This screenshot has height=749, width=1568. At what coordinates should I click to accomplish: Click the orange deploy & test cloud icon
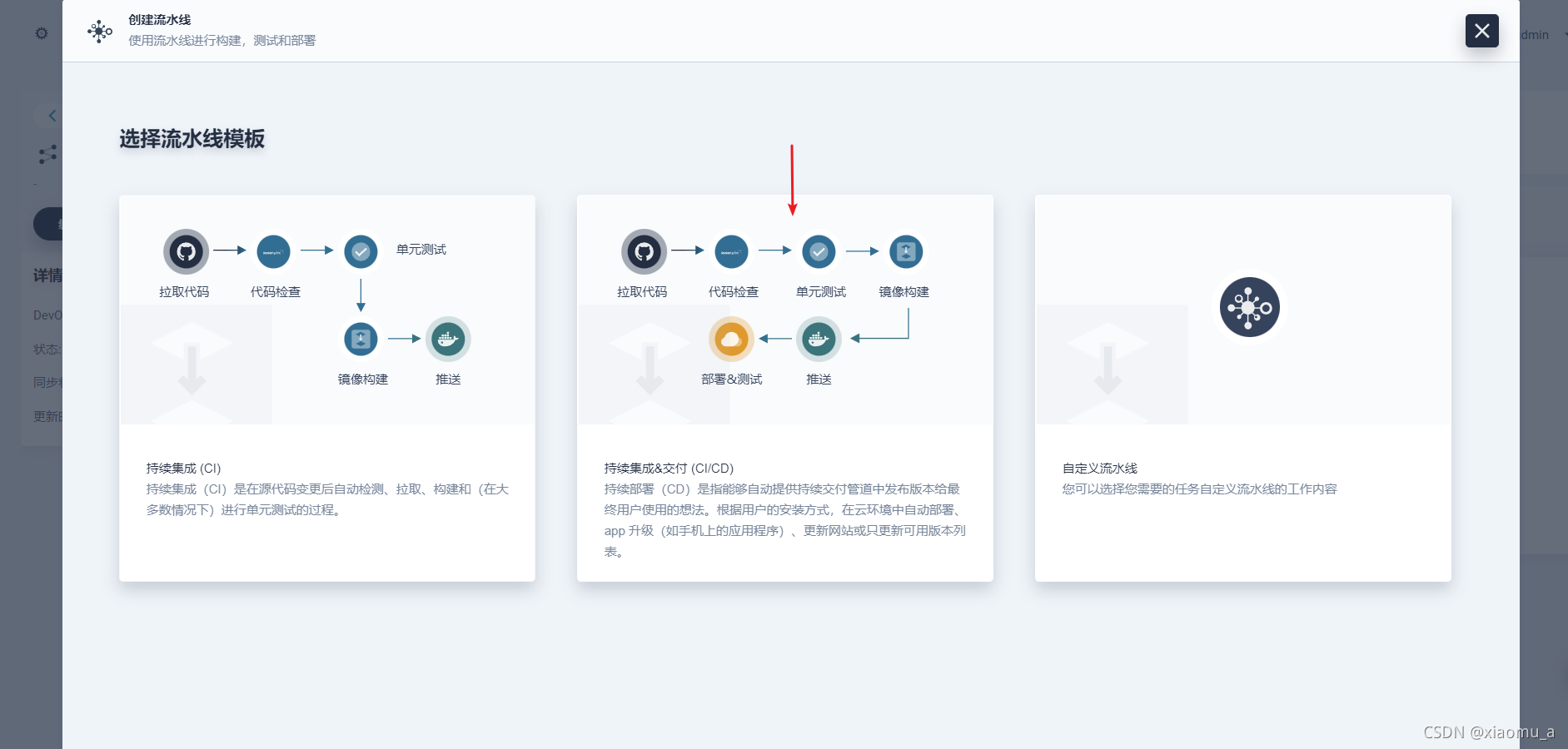(x=731, y=339)
